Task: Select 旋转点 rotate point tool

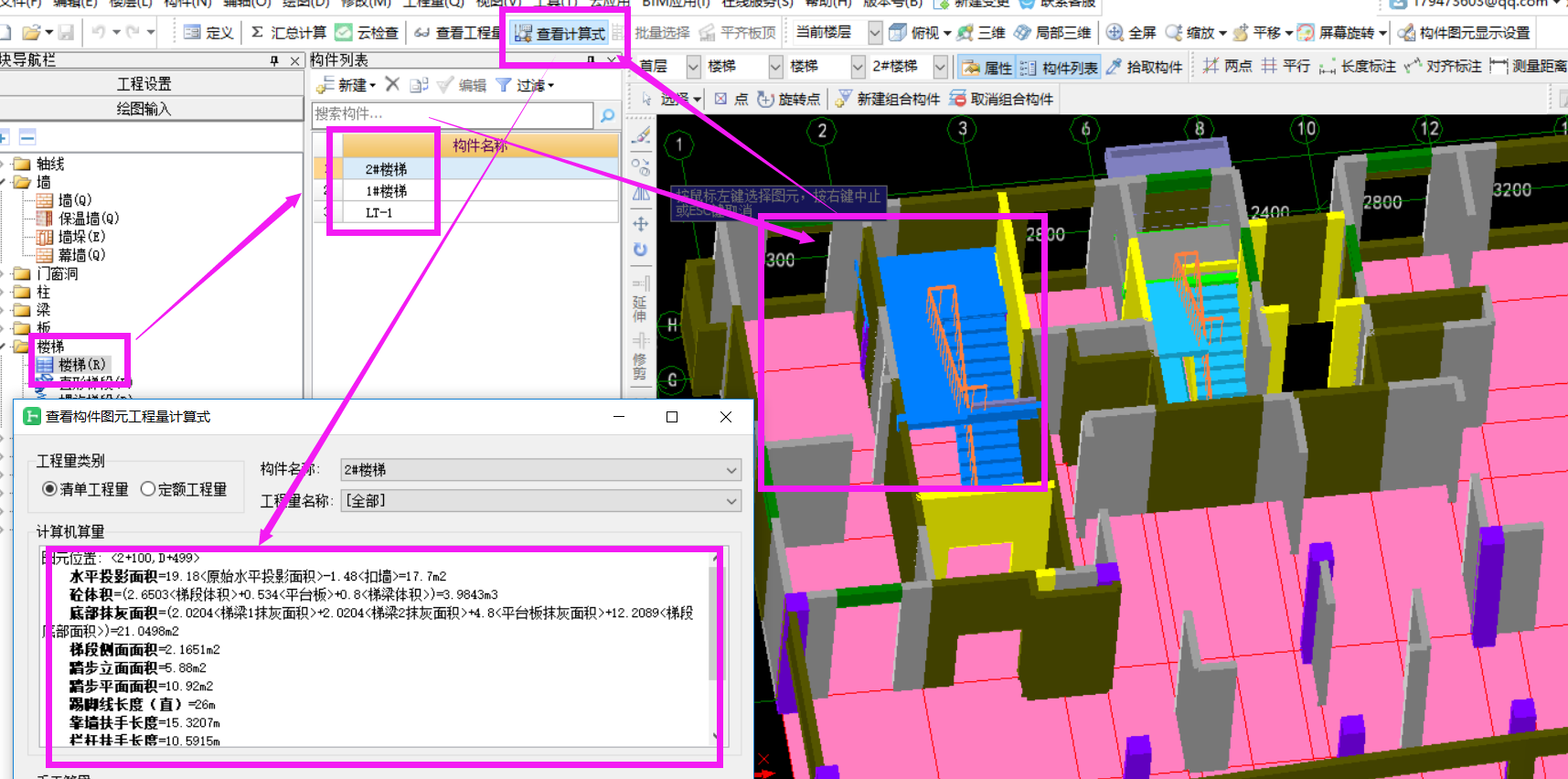Action: (788, 99)
